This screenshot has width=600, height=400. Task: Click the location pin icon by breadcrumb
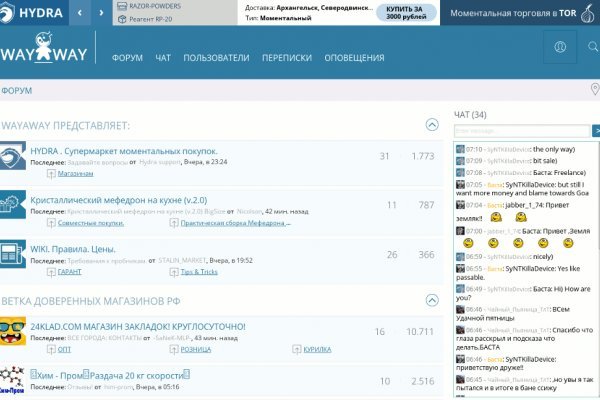pyautogui.click(x=595, y=91)
